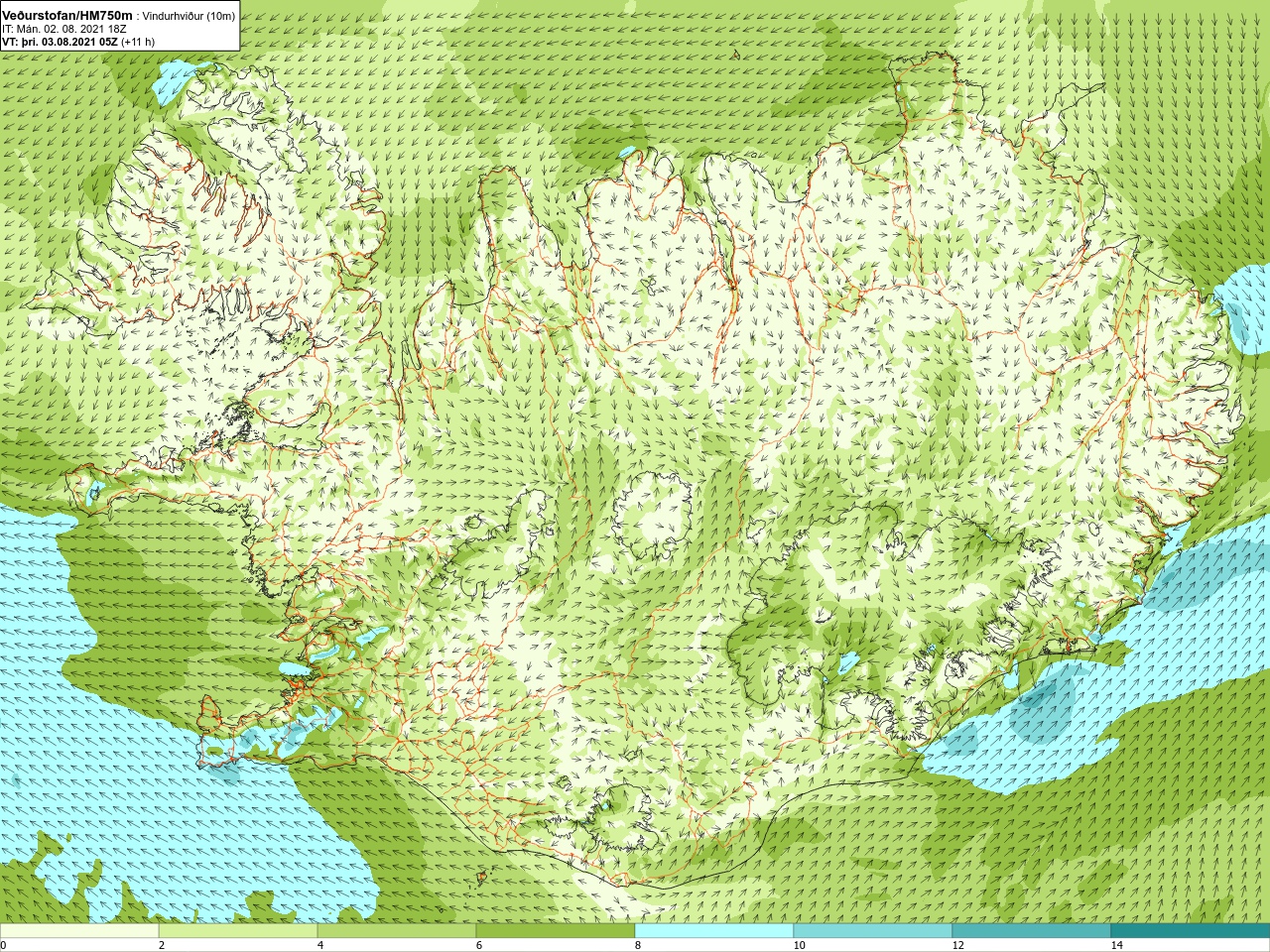Click the cyan 10–12 legend swatch

[x=873, y=931]
